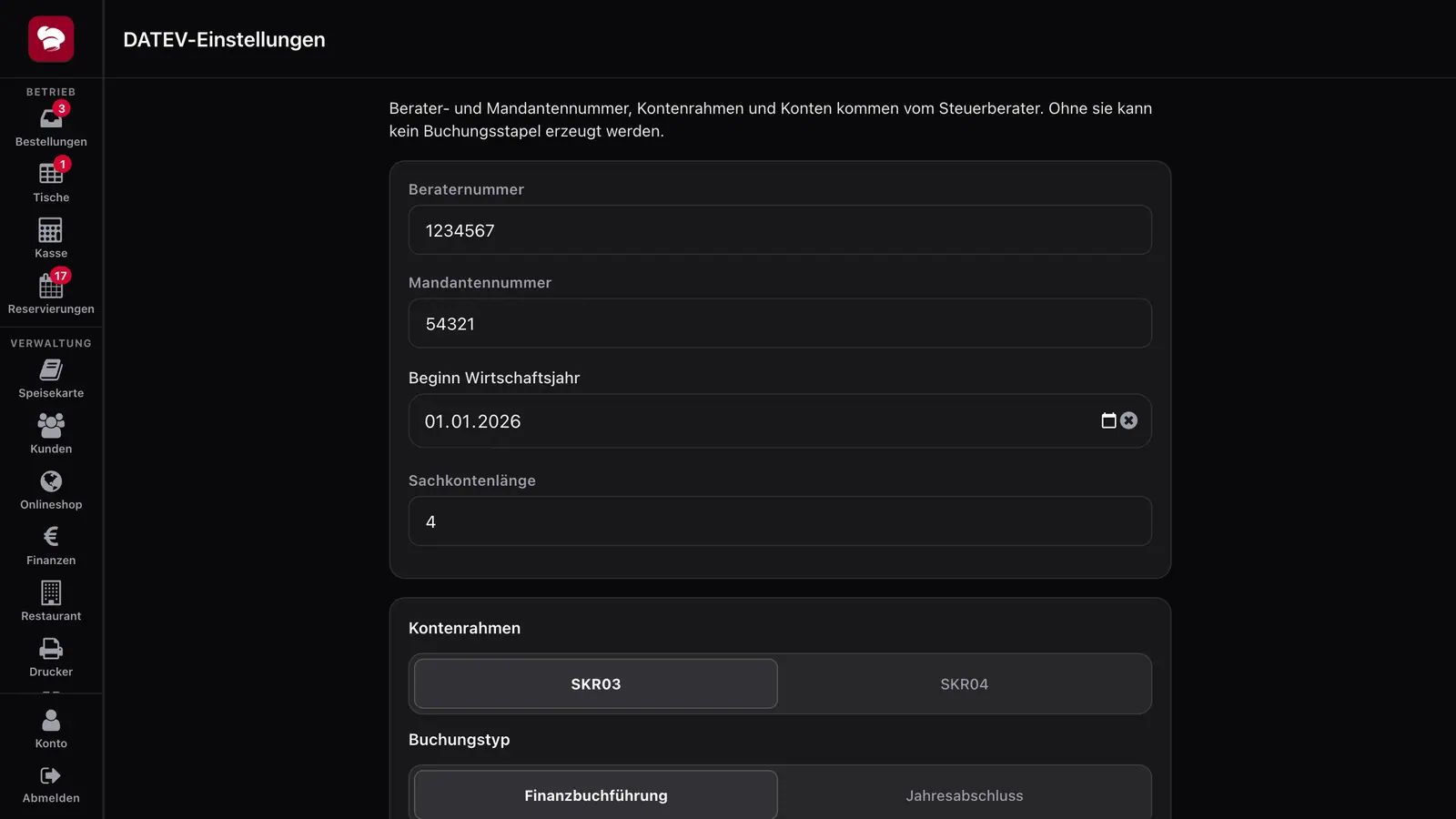This screenshot has width=1456, height=819.
Task: Open Onlineshop globe icon
Action: tap(51, 481)
